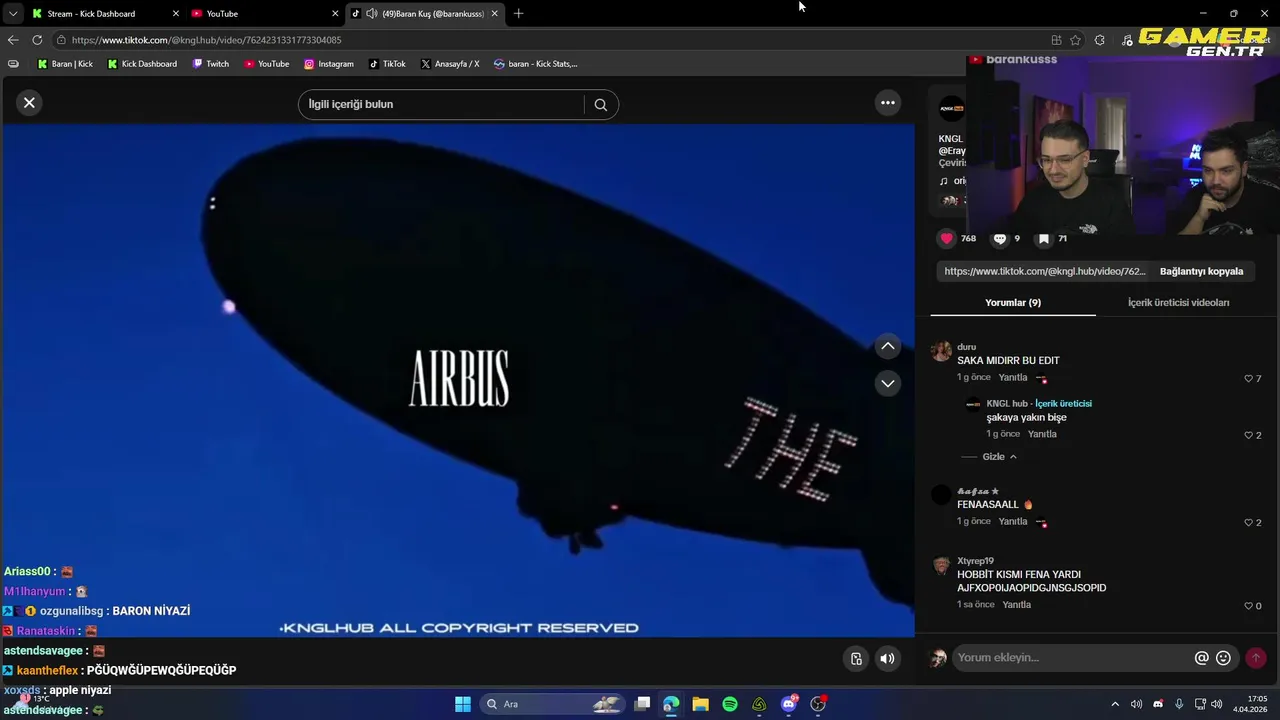Switch to İçerik üreticisi videoları tab
This screenshot has height=720, width=1280.
1178,302
